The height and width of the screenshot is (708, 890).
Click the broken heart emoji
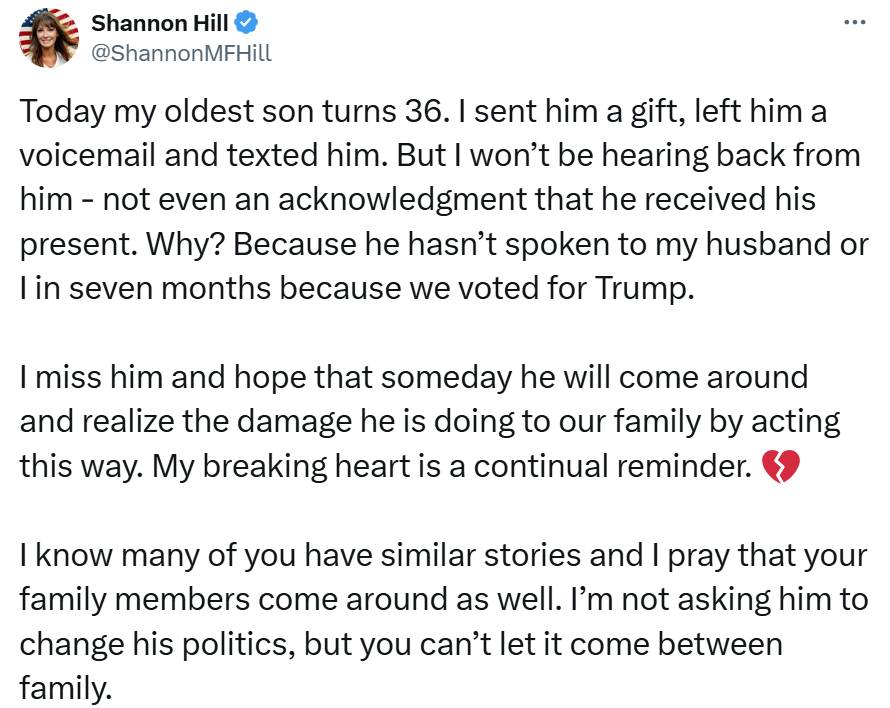pos(780,466)
